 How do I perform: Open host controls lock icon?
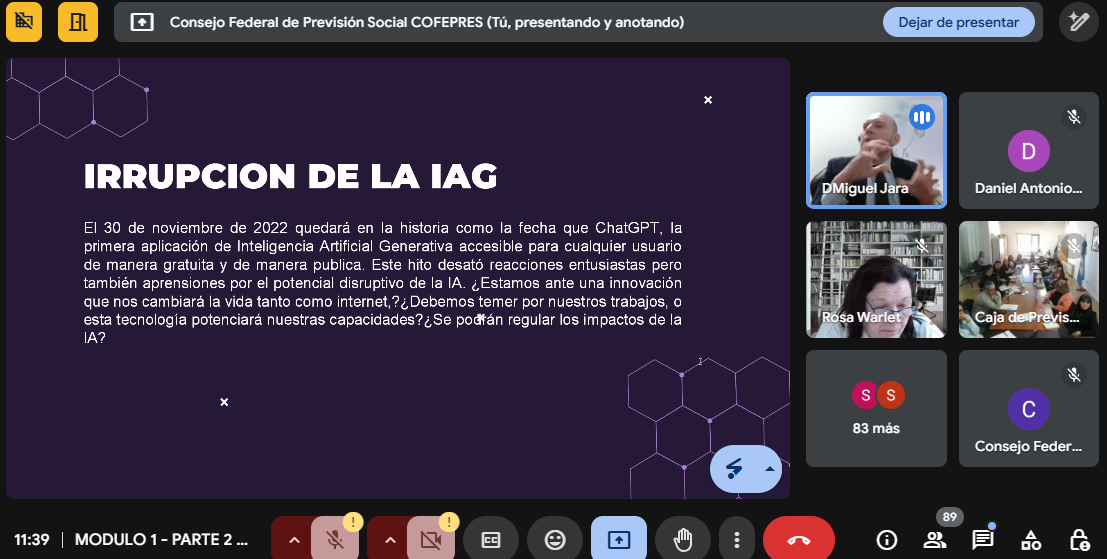coord(1079,540)
